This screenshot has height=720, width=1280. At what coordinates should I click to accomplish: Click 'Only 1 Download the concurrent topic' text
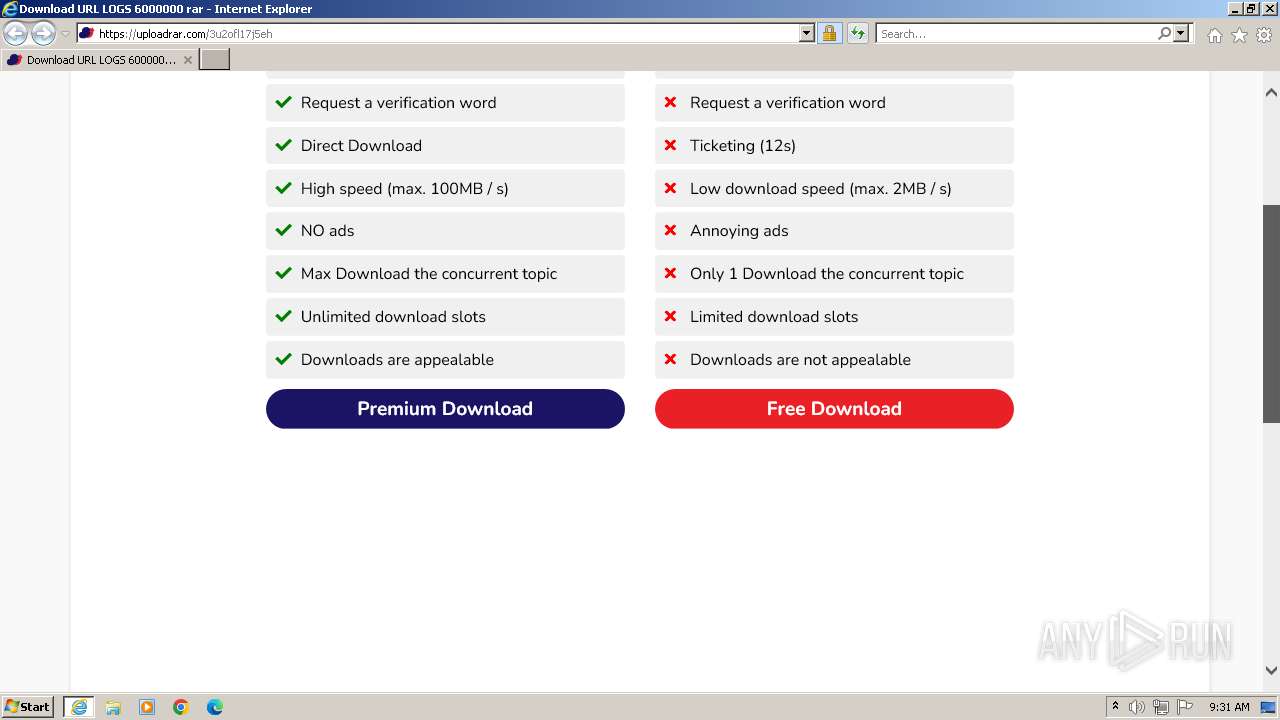pyautogui.click(x=827, y=274)
